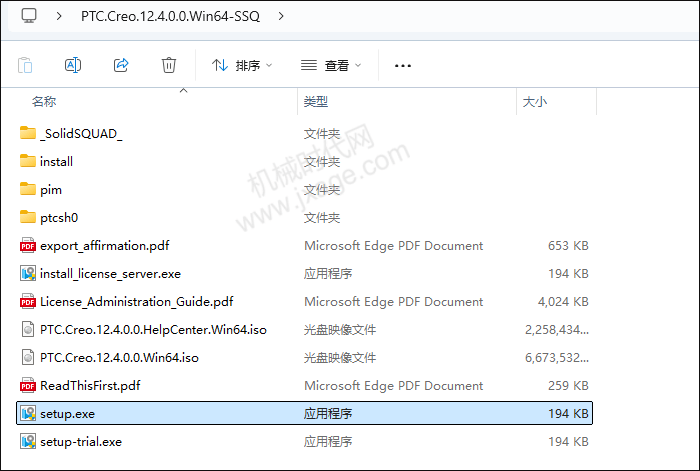
Task: Select the ptcsh0 folder icon
Action: coord(28,217)
